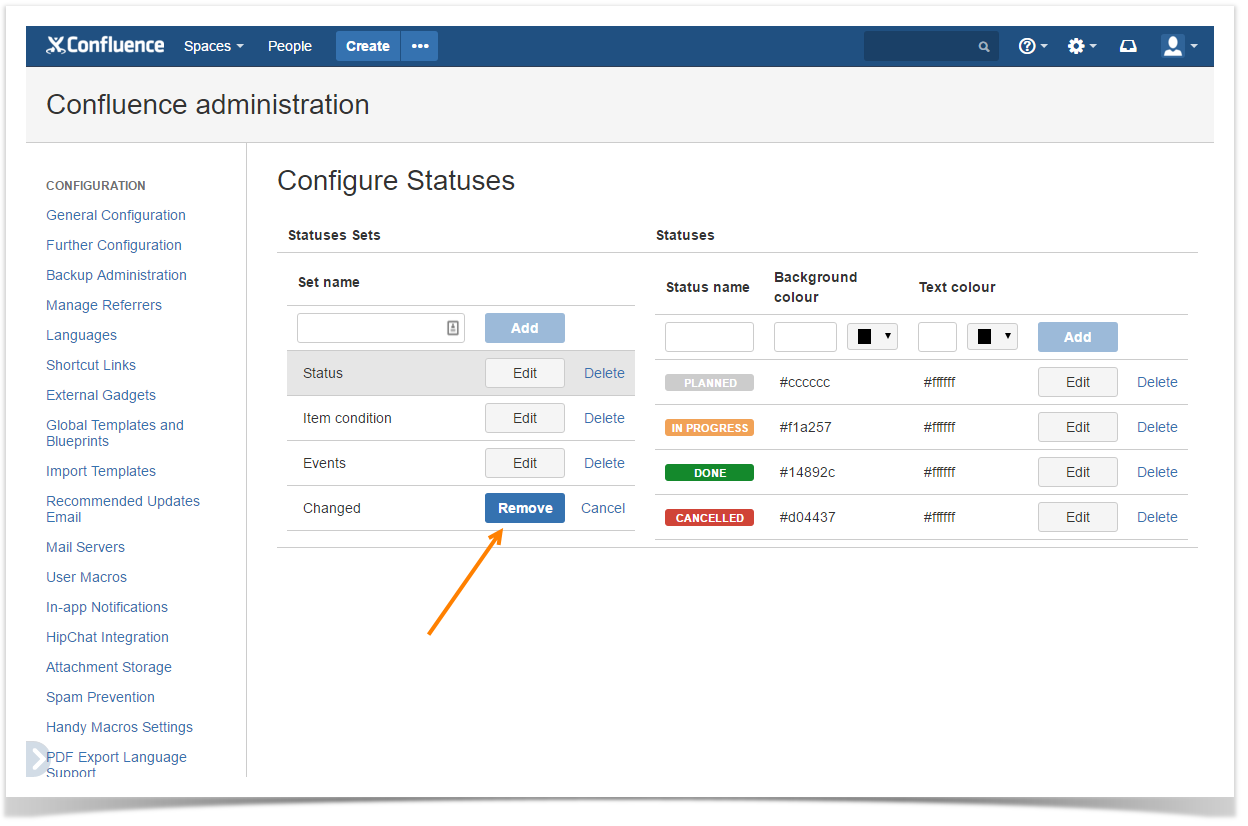Open the People menu item

(x=289, y=46)
